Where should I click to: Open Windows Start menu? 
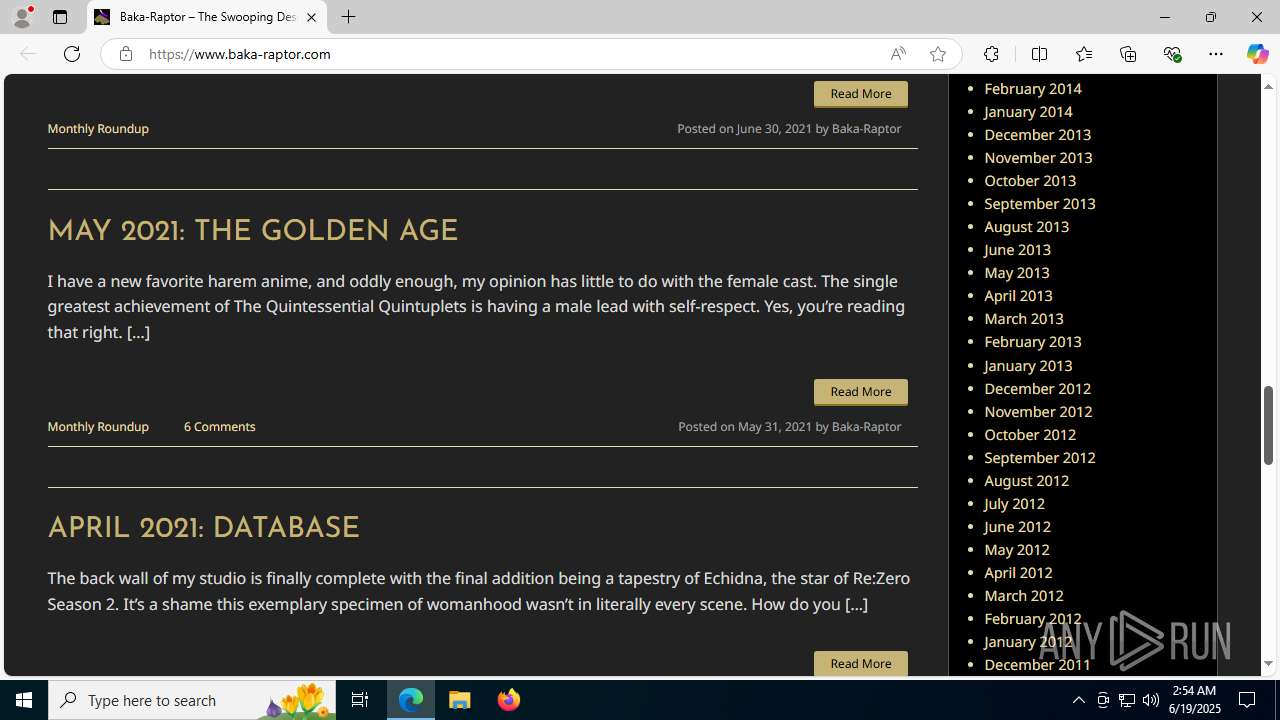pyautogui.click(x=24, y=700)
